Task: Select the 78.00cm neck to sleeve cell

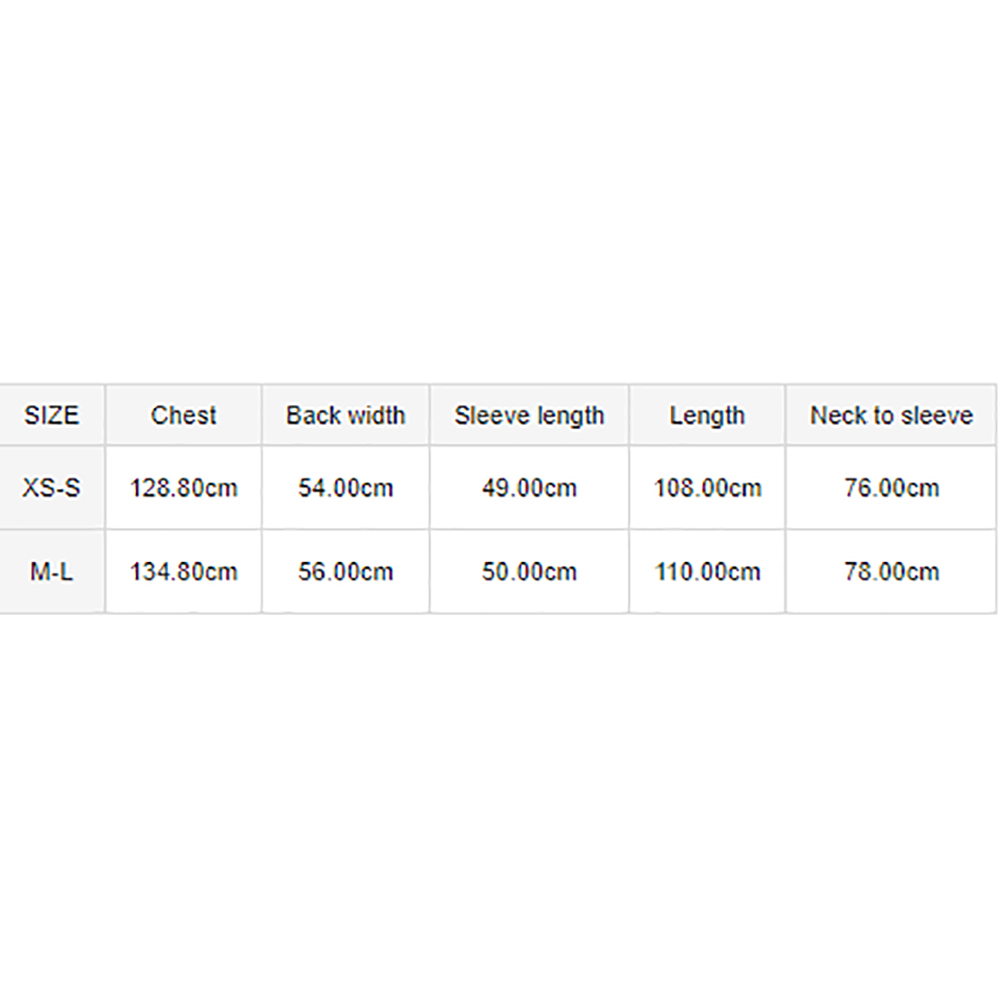Action: coord(892,571)
